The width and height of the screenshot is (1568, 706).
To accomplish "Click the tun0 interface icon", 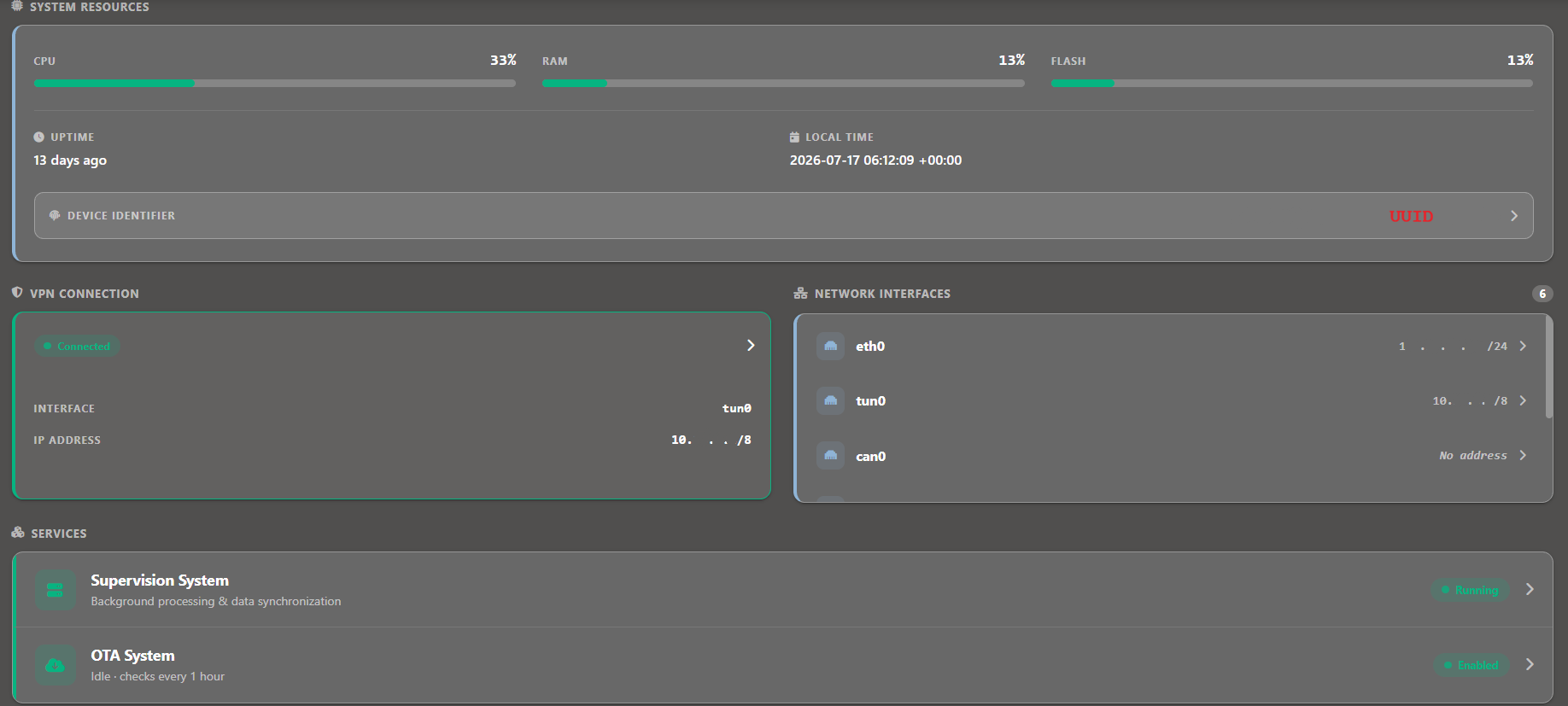I will click(830, 400).
